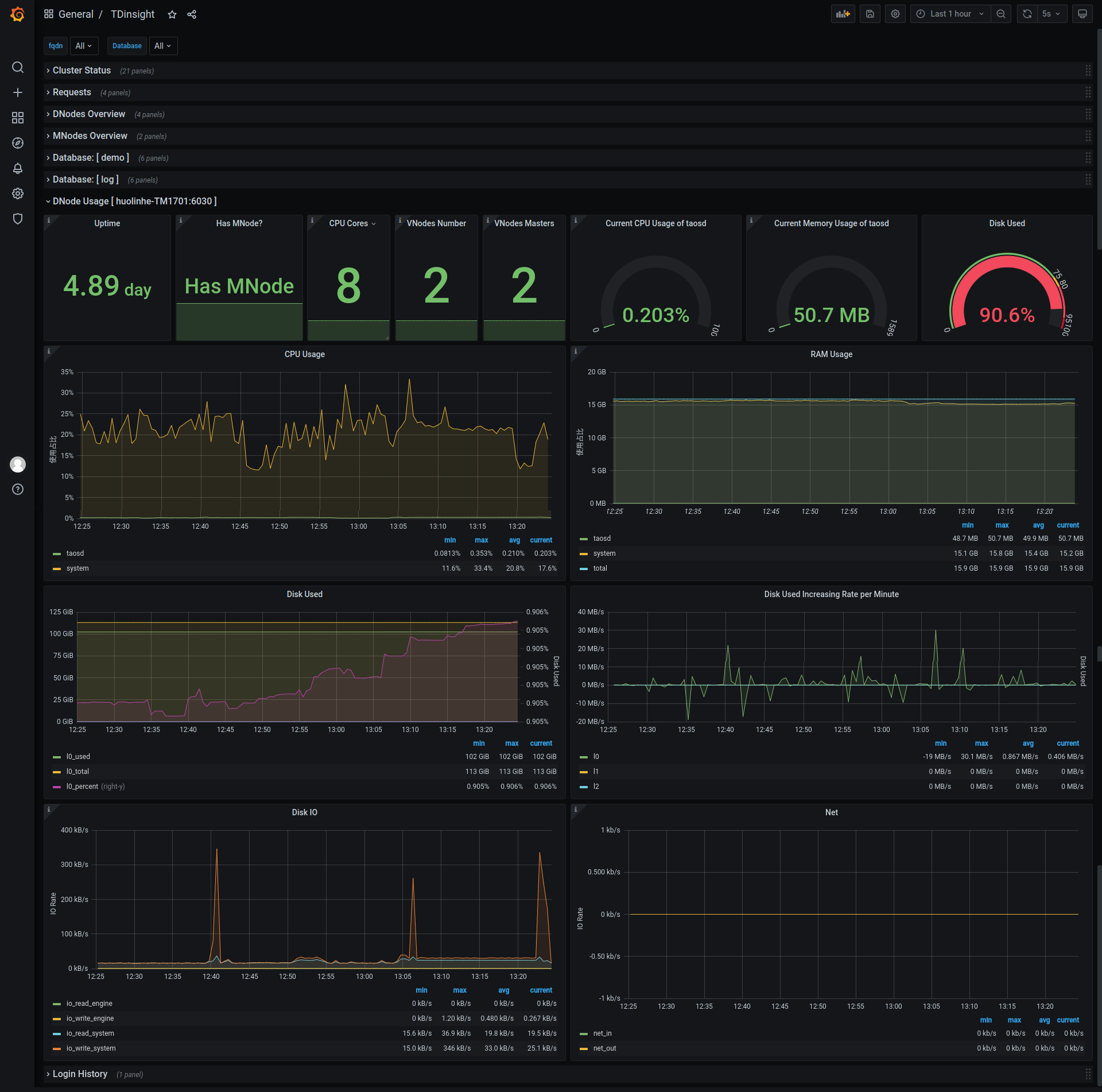The image size is (1102, 1092).
Task: Star the TDinsight dashboard
Action: pos(172,14)
